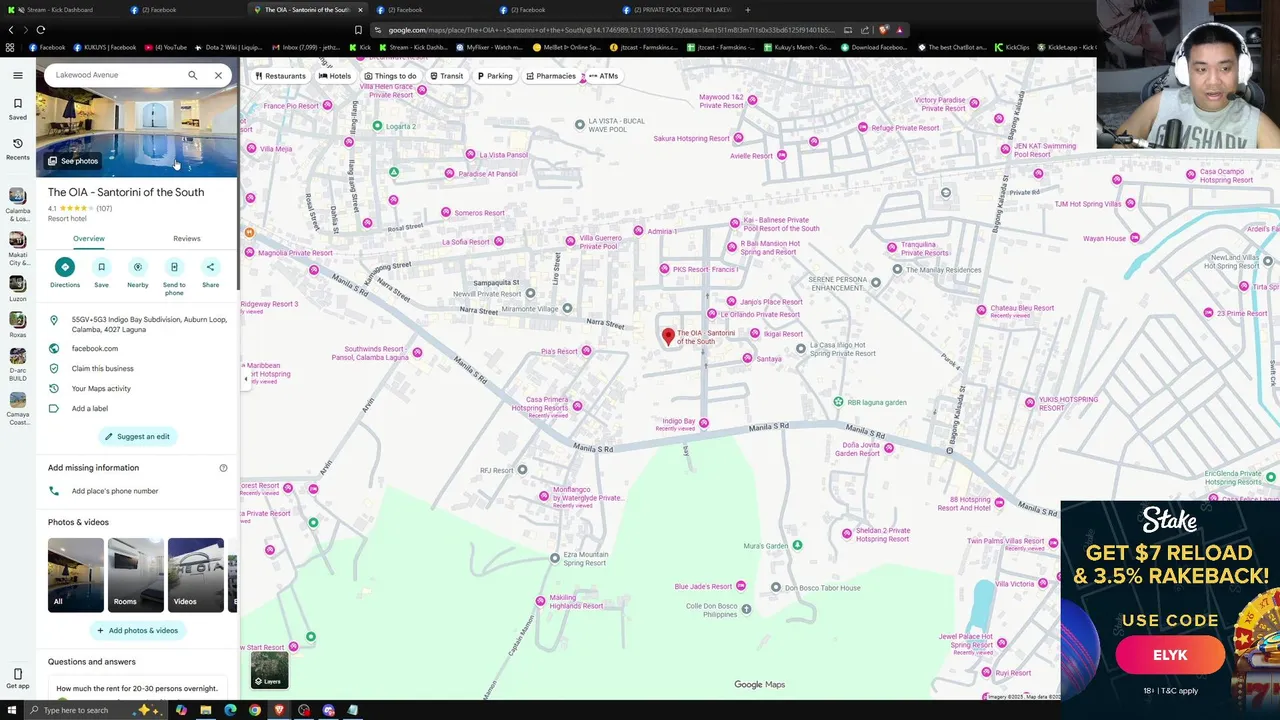The width and height of the screenshot is (1280, 720).
Task: Open File Explorer from the taskbar
Action: point(206,710)
